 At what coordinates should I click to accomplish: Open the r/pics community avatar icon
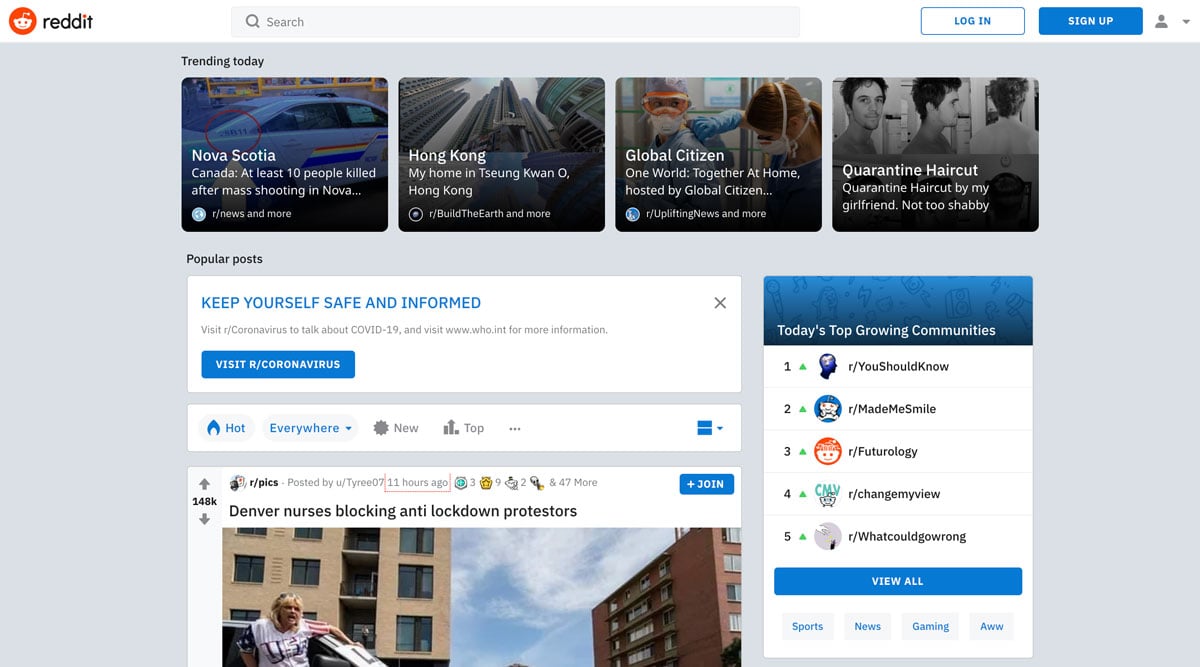[238, 483]
